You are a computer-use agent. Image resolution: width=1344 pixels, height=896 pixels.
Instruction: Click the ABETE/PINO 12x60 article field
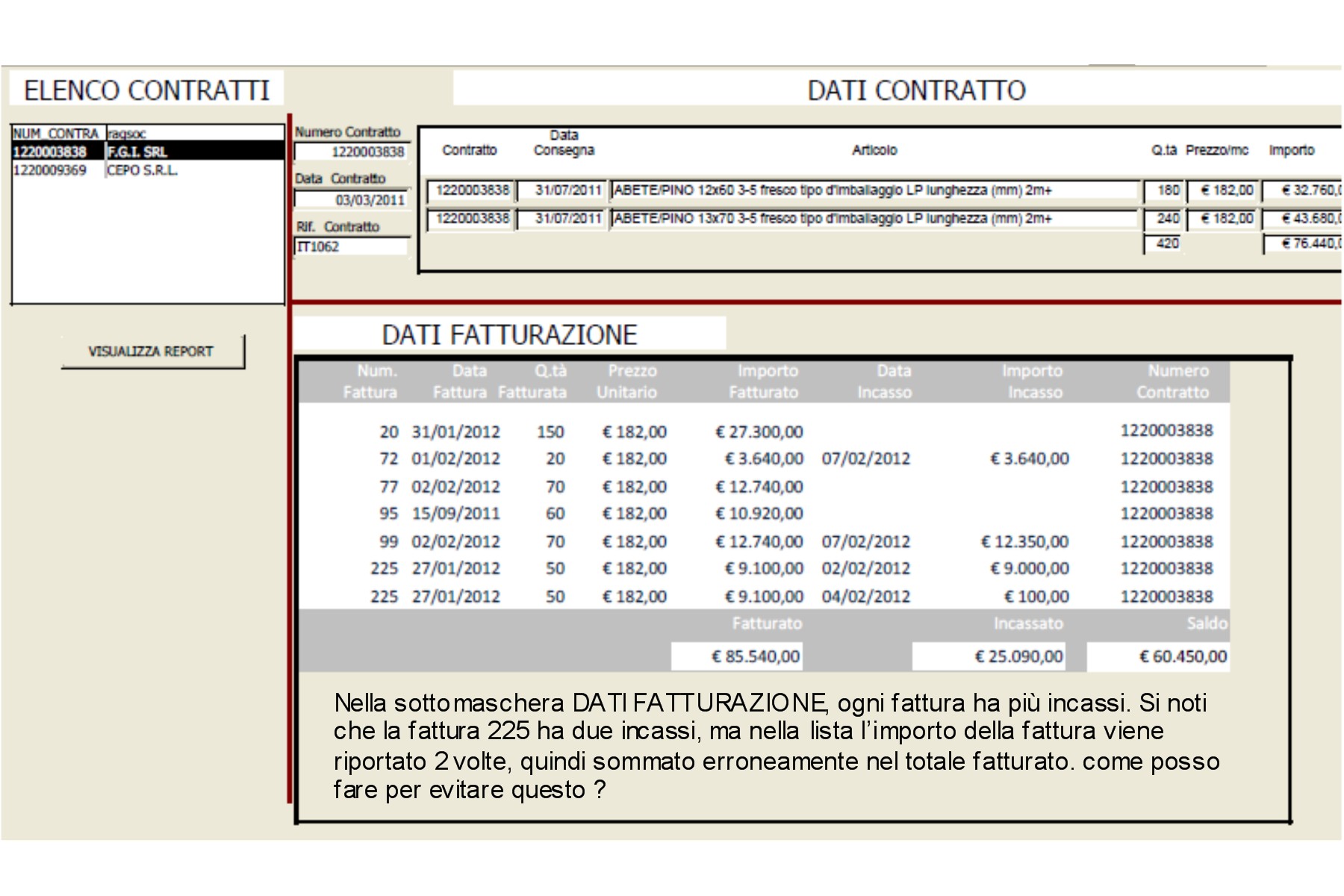(x=874, y=190)
